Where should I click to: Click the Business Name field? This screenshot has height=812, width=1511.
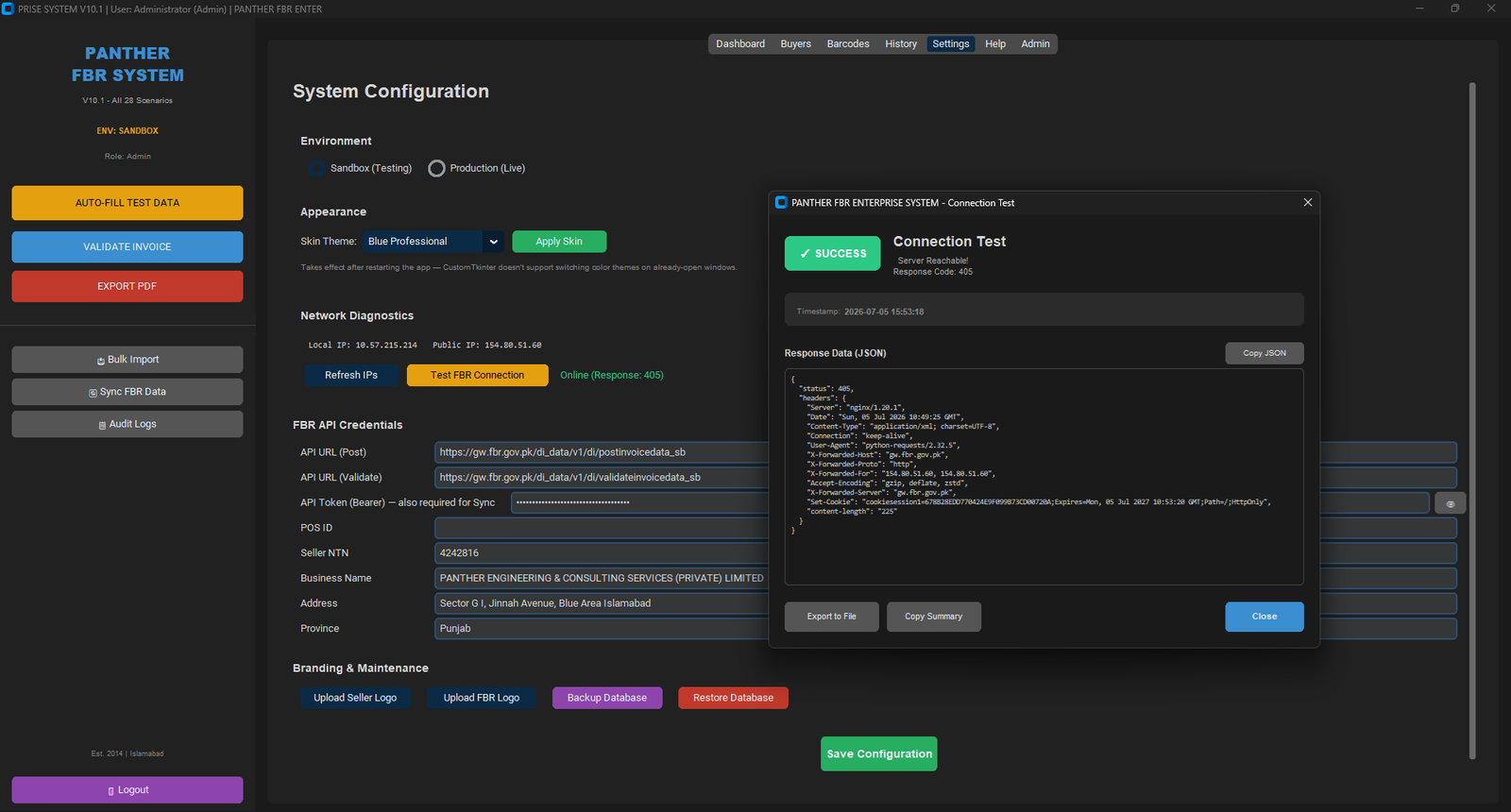pos(945,579)
